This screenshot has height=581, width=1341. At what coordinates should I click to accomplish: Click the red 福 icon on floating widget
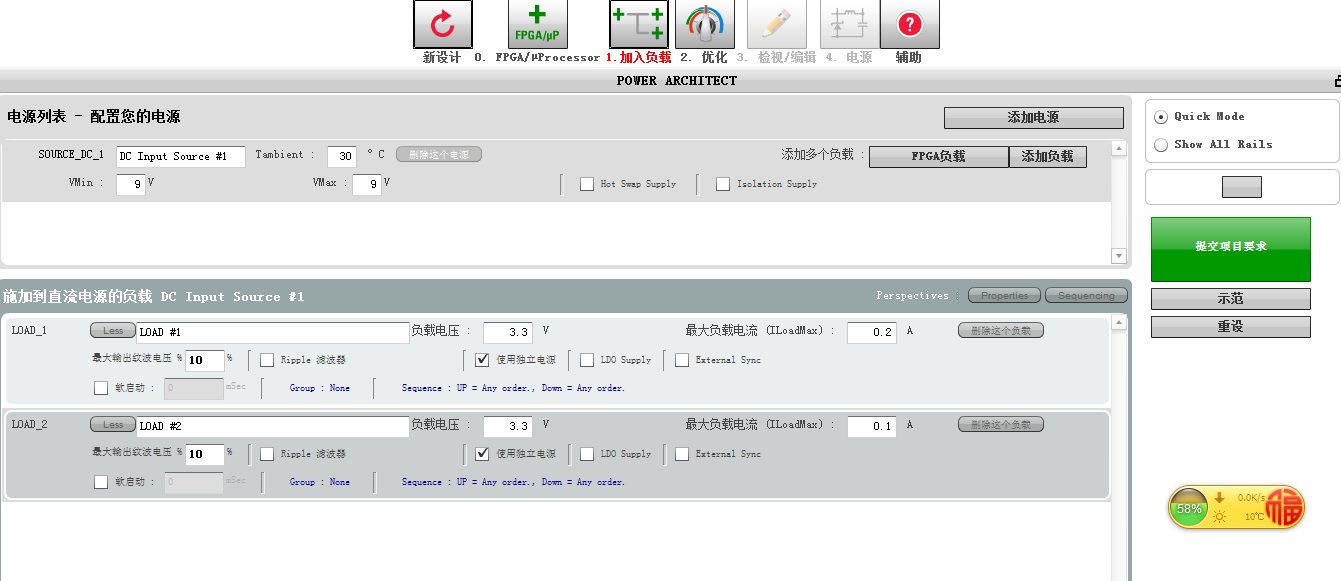click(x=1287, y=508)
